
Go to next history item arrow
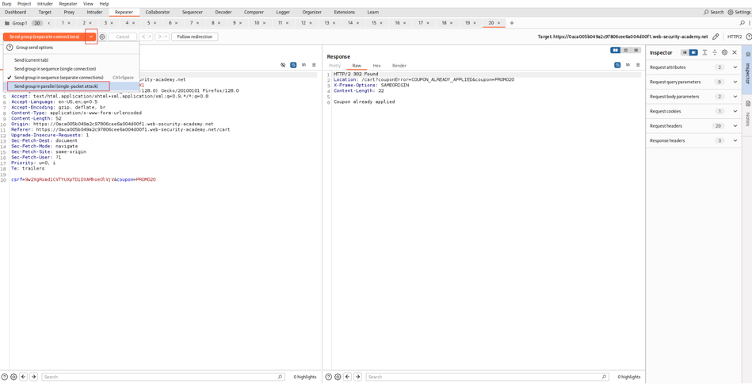tap(160, 37)
